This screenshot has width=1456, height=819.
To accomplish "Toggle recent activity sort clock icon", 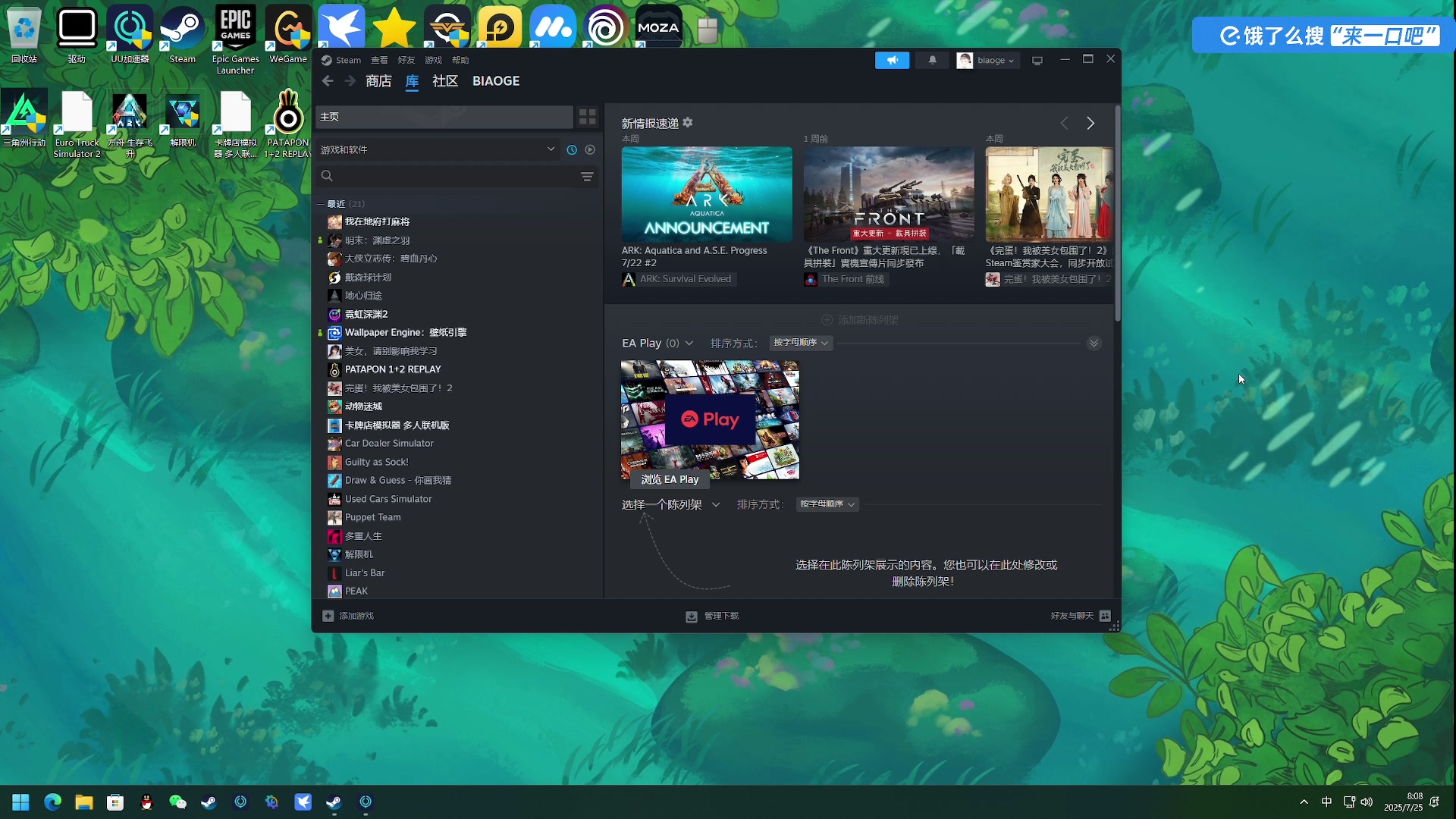I will coord(572,150).
